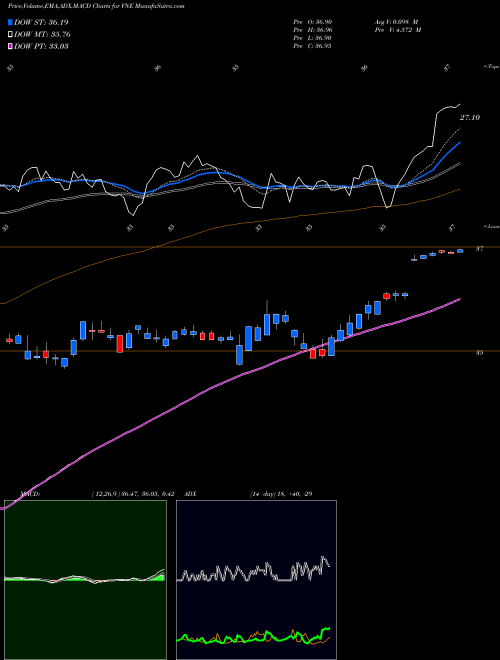Click the 'Pre V: 4.572 M' value

coord(399,30)
